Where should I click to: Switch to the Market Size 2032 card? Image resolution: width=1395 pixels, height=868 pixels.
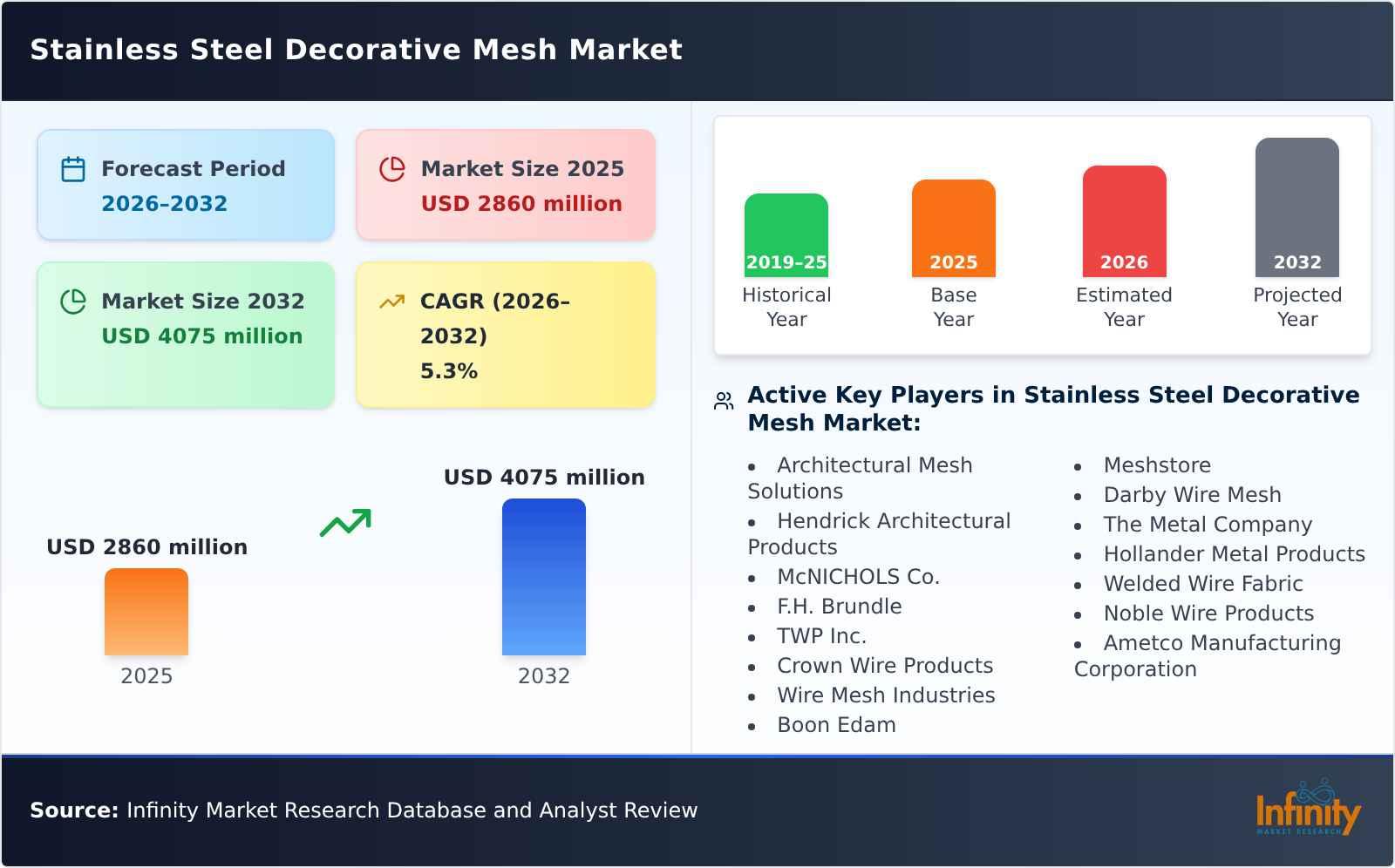186,335
